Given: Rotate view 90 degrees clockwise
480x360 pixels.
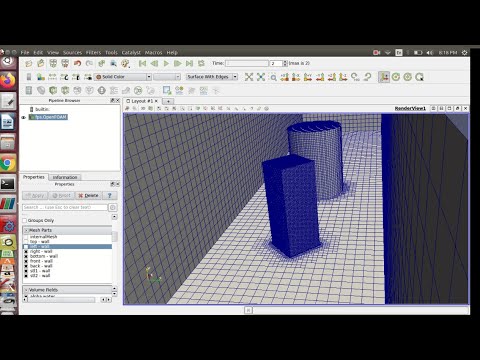Looking at the screenshot, I should 355,77.
